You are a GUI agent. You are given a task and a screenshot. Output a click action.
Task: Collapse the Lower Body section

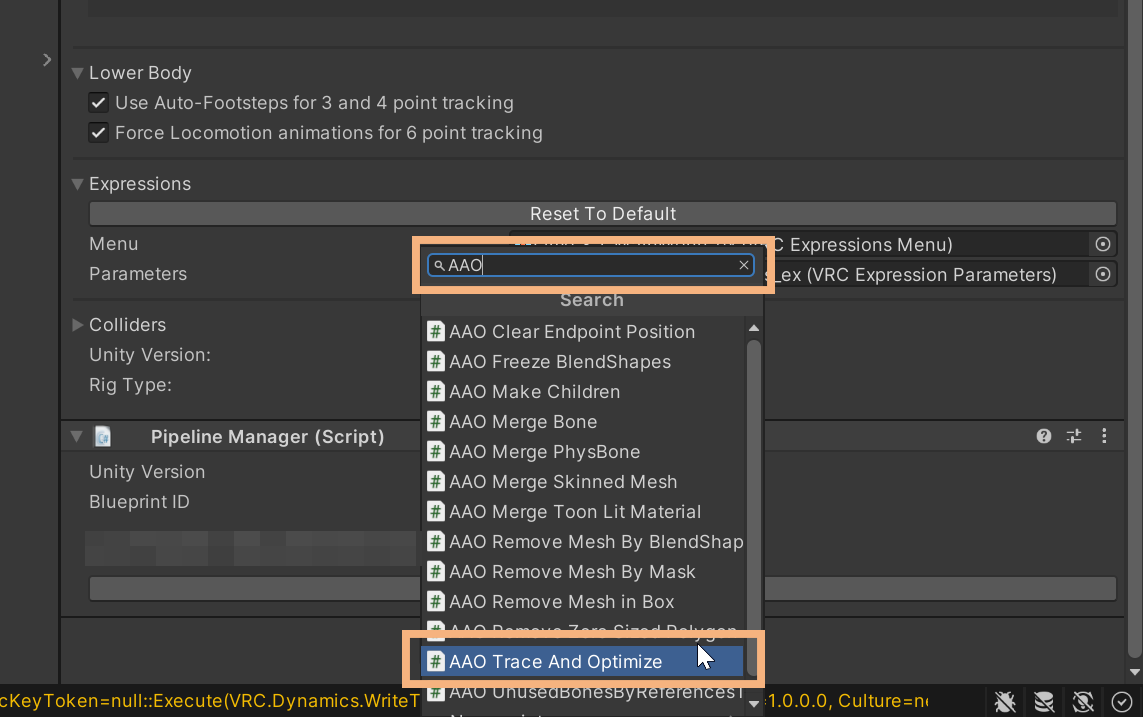[x=77, y=73]
